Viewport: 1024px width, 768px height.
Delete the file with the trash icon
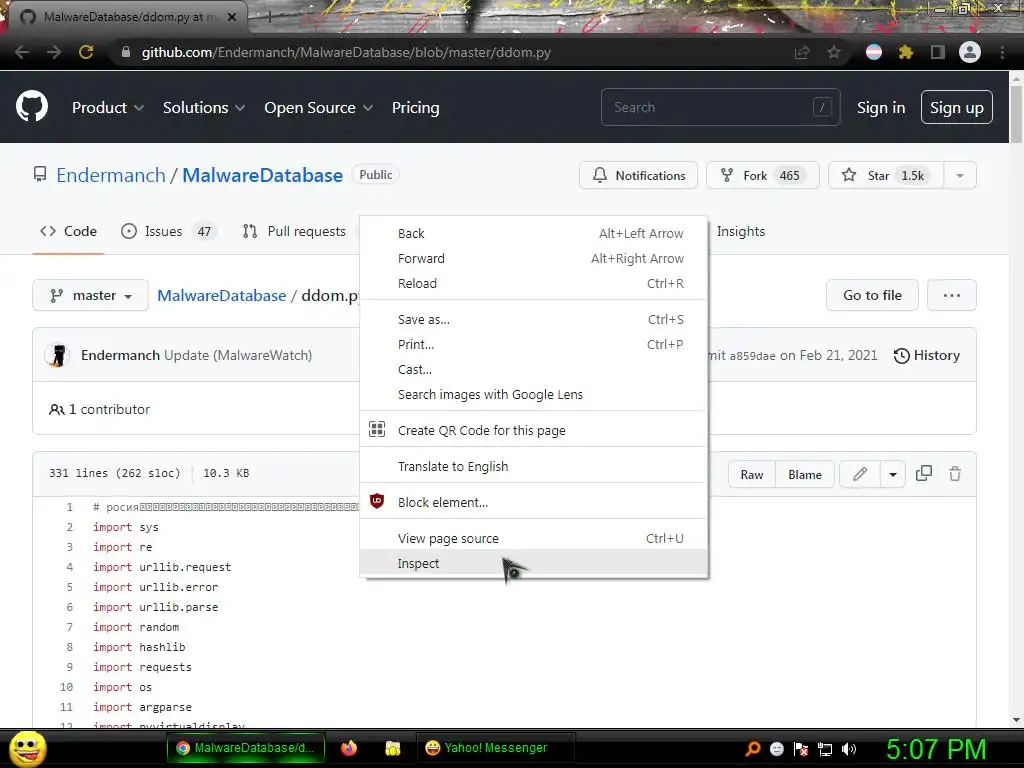click(955, 473)
